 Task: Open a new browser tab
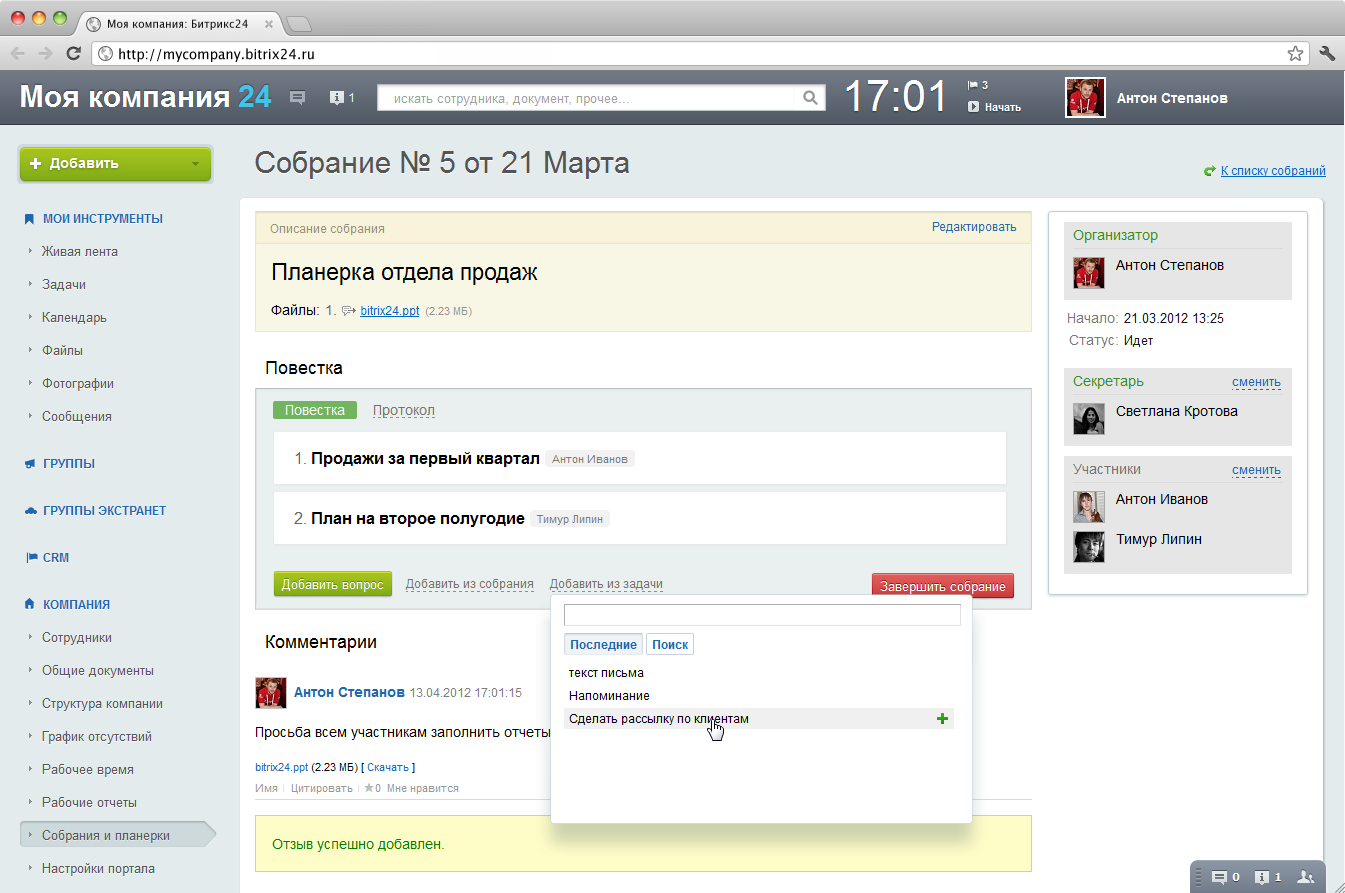pyautogui.click(x=299, y=23)
